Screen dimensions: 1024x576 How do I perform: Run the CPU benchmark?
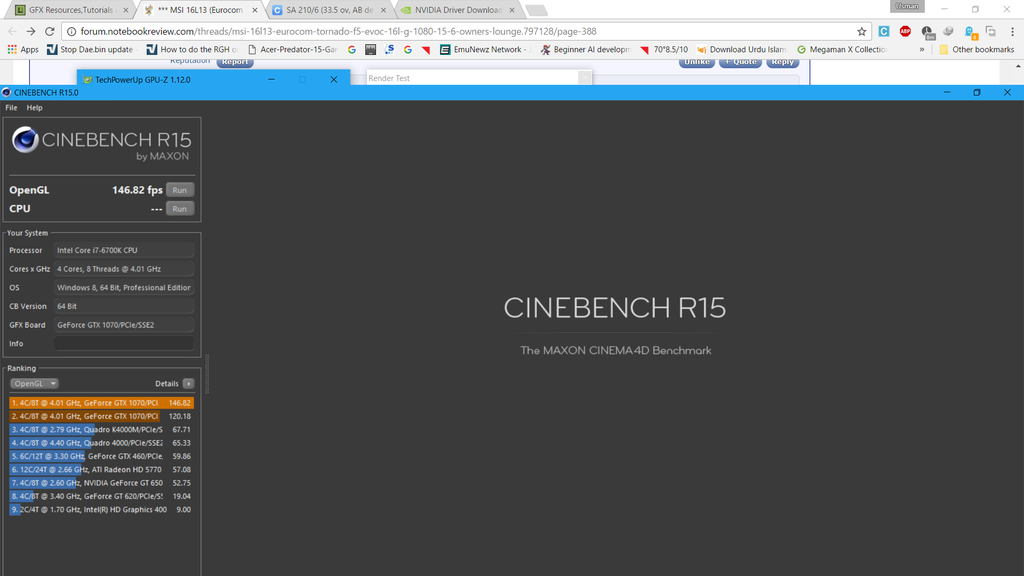(x=180, y=209)
